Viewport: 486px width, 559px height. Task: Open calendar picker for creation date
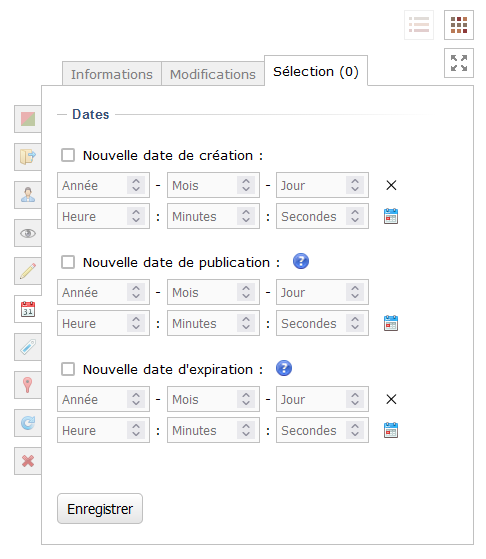391,216
